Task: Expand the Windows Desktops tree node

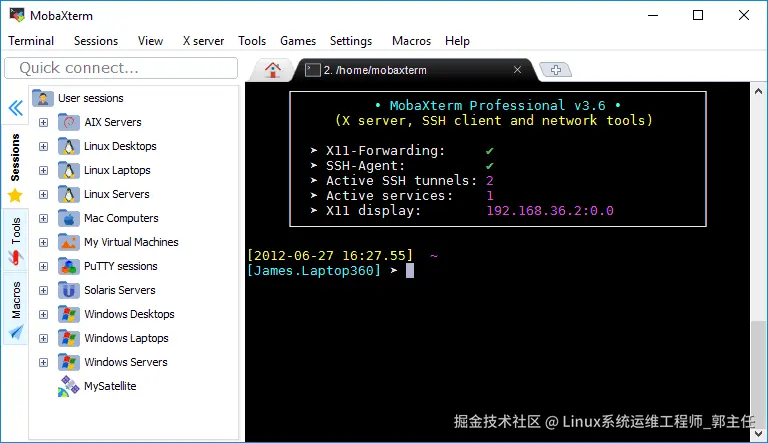Action: tap(44, 315)
